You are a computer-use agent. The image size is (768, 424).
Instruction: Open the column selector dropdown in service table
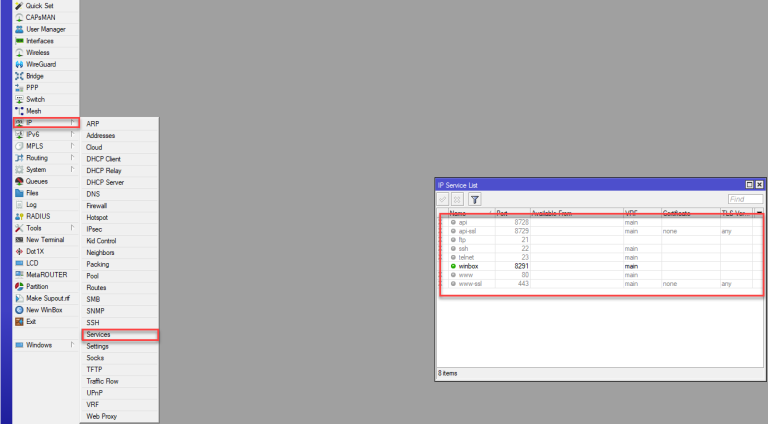tap(759, 213)
